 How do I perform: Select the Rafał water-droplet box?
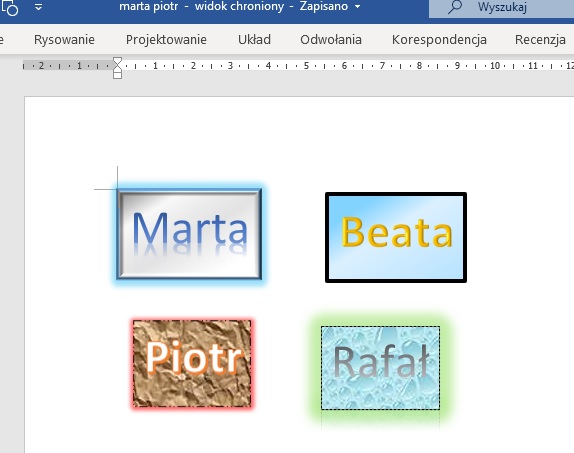381,368
